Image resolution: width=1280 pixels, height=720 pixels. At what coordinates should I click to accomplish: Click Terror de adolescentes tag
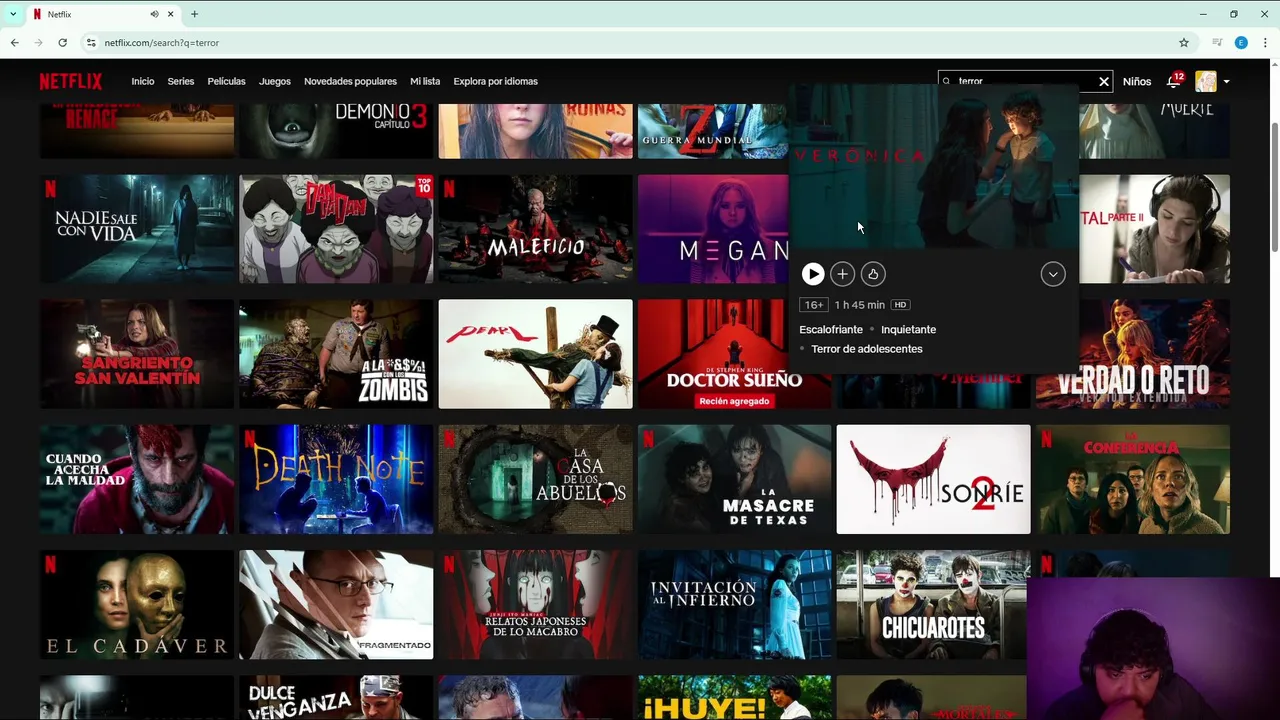(867, 349)
